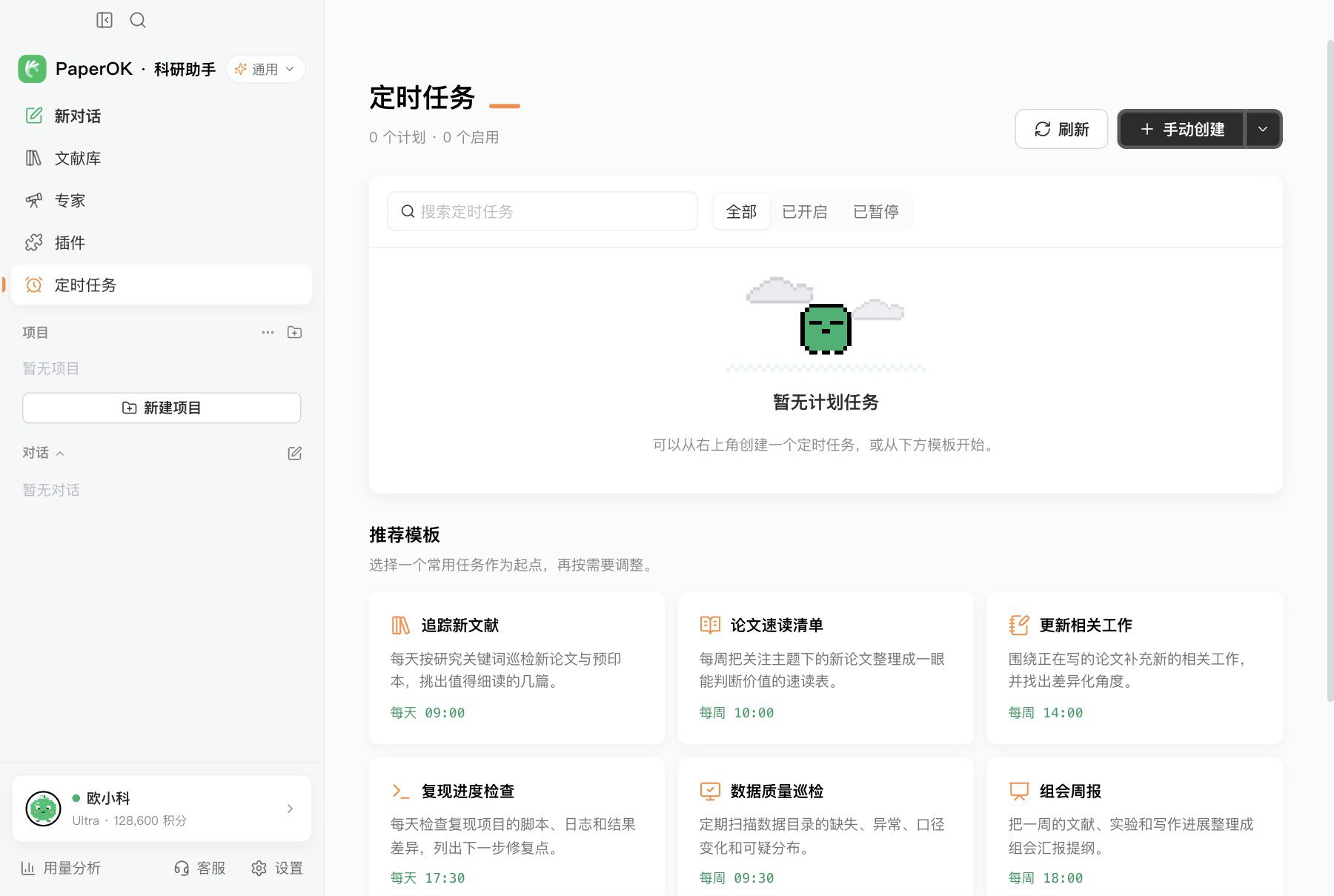This screenshot has width=1334, height=896.
Task: Focus the 搜索定时任务 search field
Action: (x=542, y=211)
